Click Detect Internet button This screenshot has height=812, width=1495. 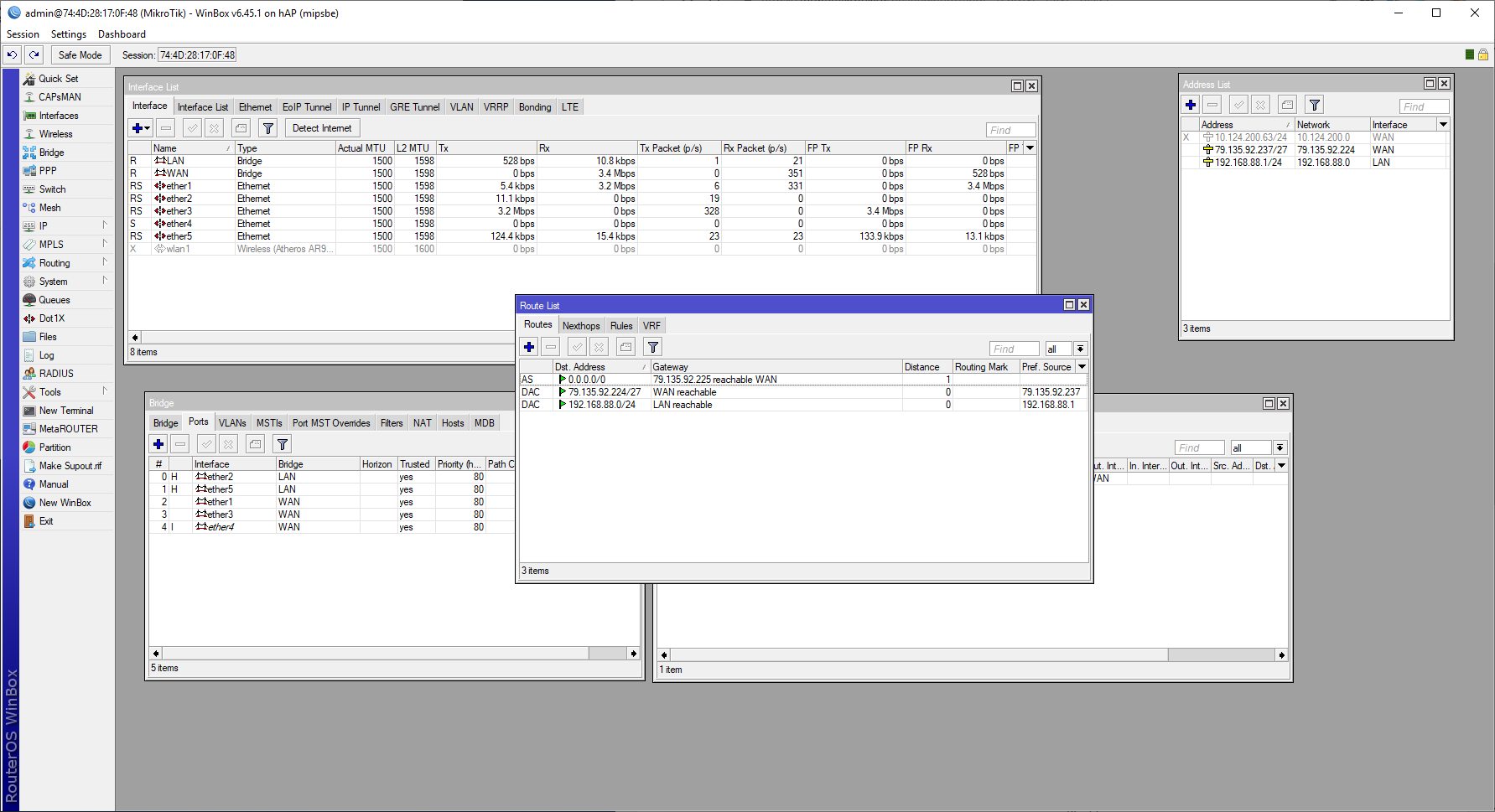click(322, 128)
